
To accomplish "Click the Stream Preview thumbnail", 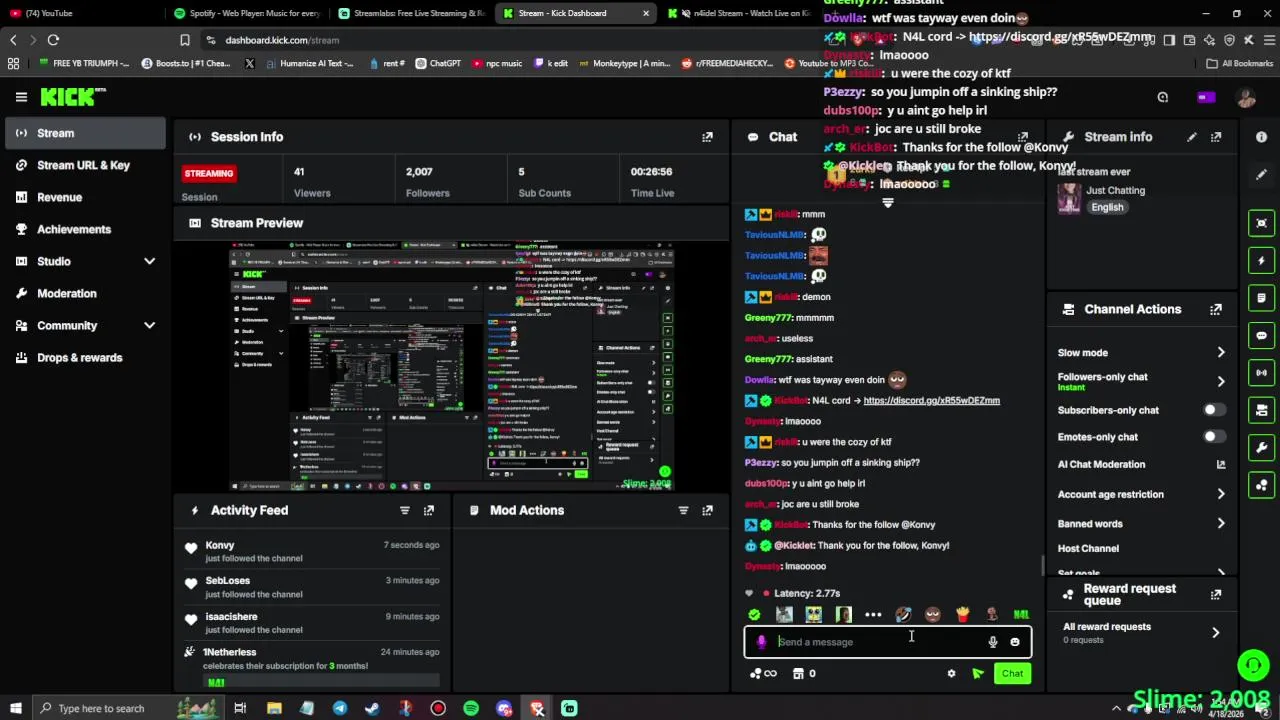I will point(451,365).
